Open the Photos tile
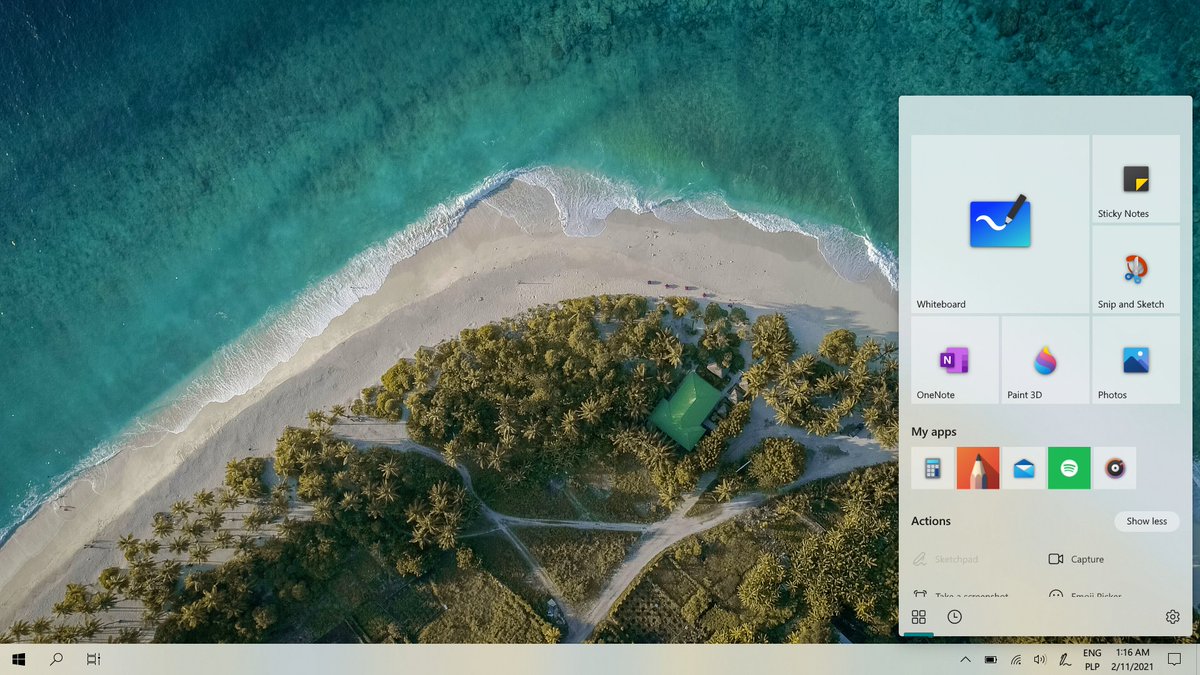Viewport: 1200px width, 675px height. click(x=1136, y=360)
